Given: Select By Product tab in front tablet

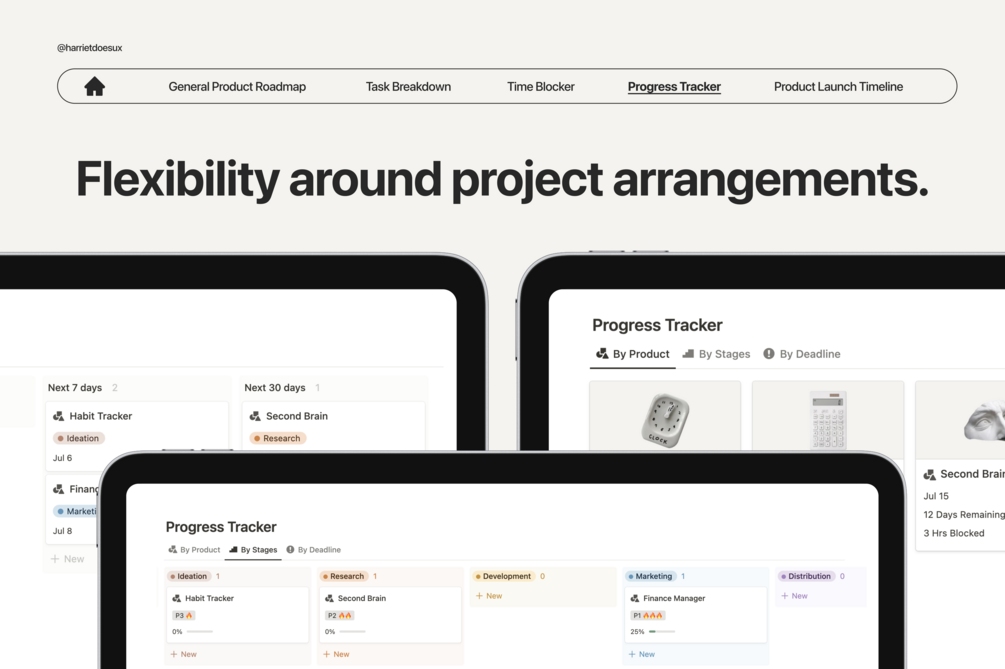Looking at the screenshot, I should coord(194,550).
